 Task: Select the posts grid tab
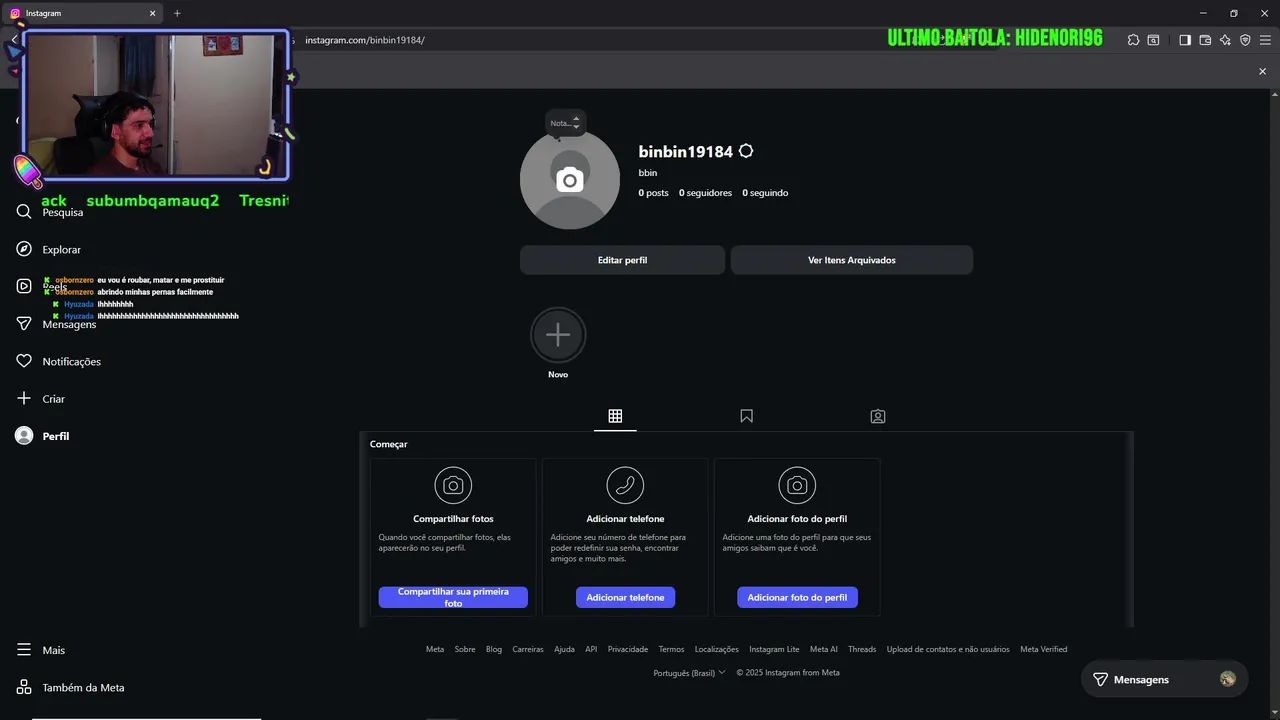pyautogui.click(x=615, y=416)
